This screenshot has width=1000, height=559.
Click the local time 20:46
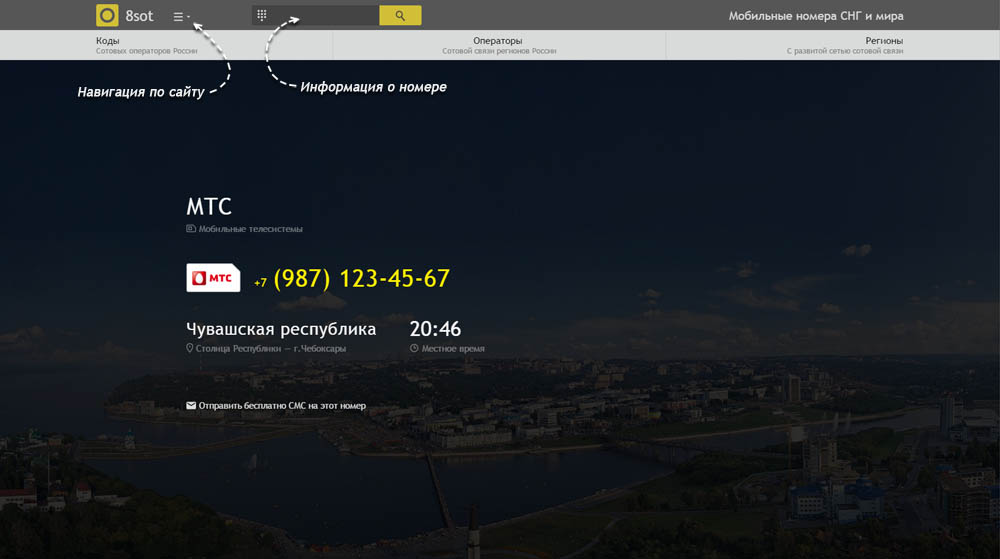click(435, 329)
